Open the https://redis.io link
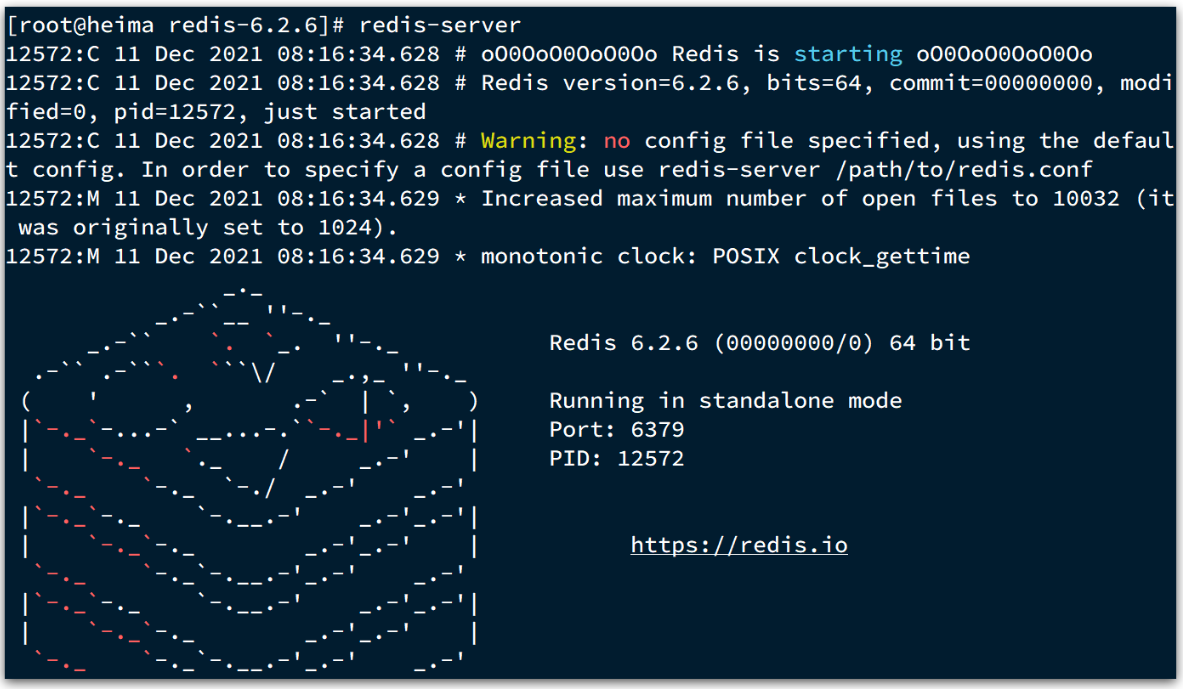The image size is (1183, 689). tap(738, 545)
